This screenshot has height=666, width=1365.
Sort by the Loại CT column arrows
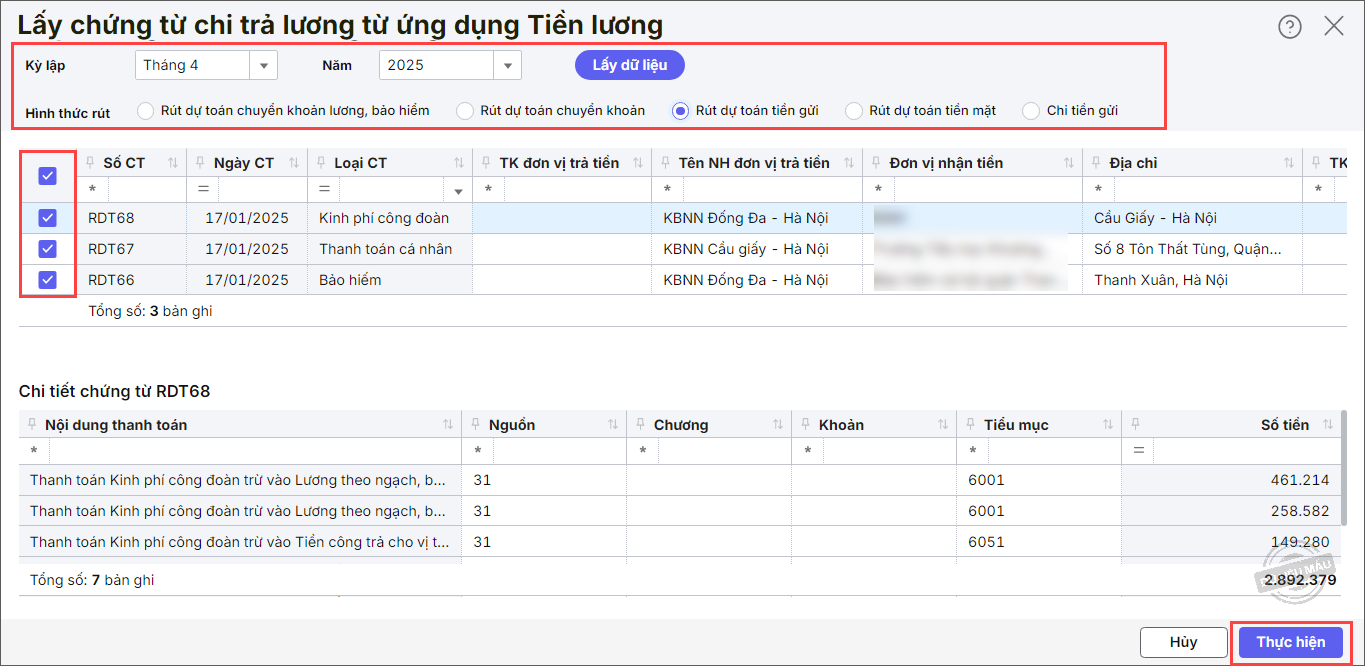(x=459, y=163)
